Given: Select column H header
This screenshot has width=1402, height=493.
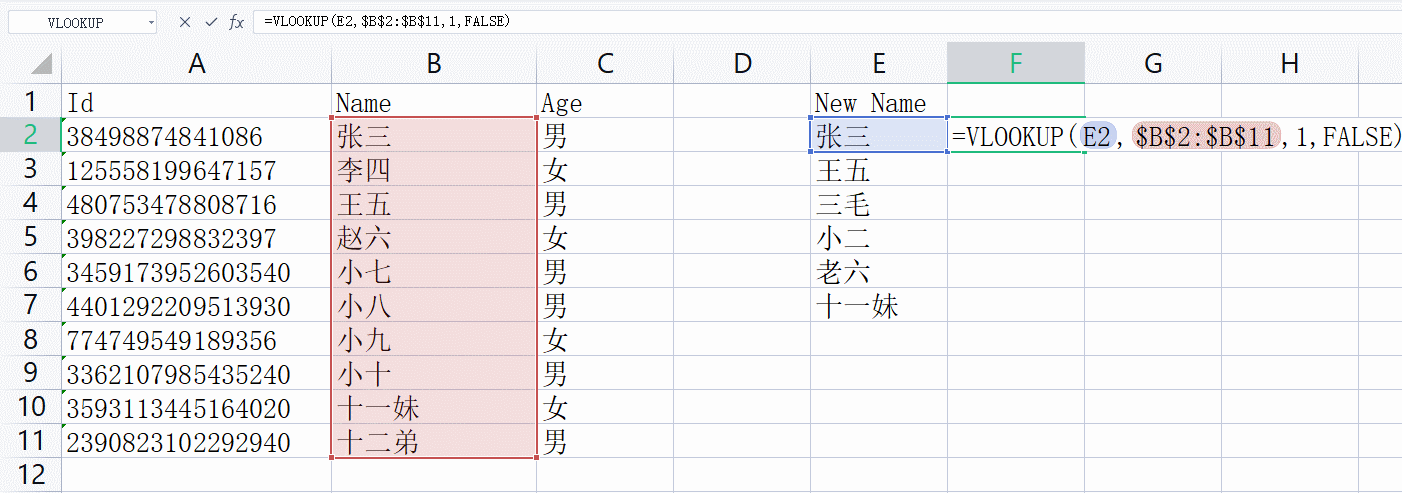Looking at the screenshot, I should pos(1290,64).
